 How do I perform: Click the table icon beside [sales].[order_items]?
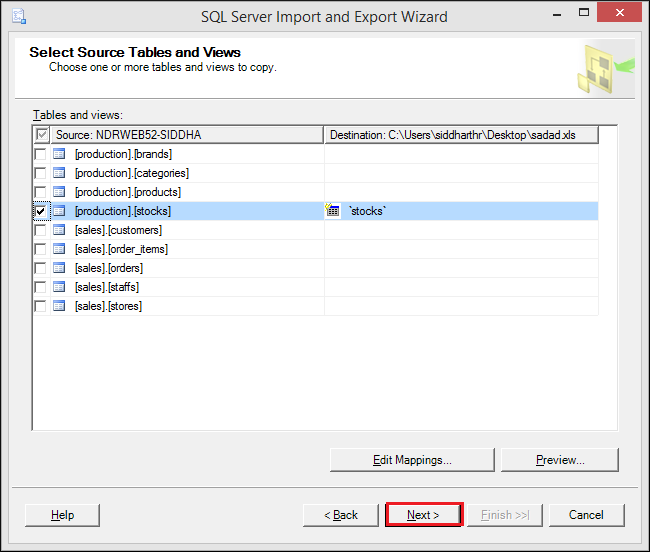59,249
